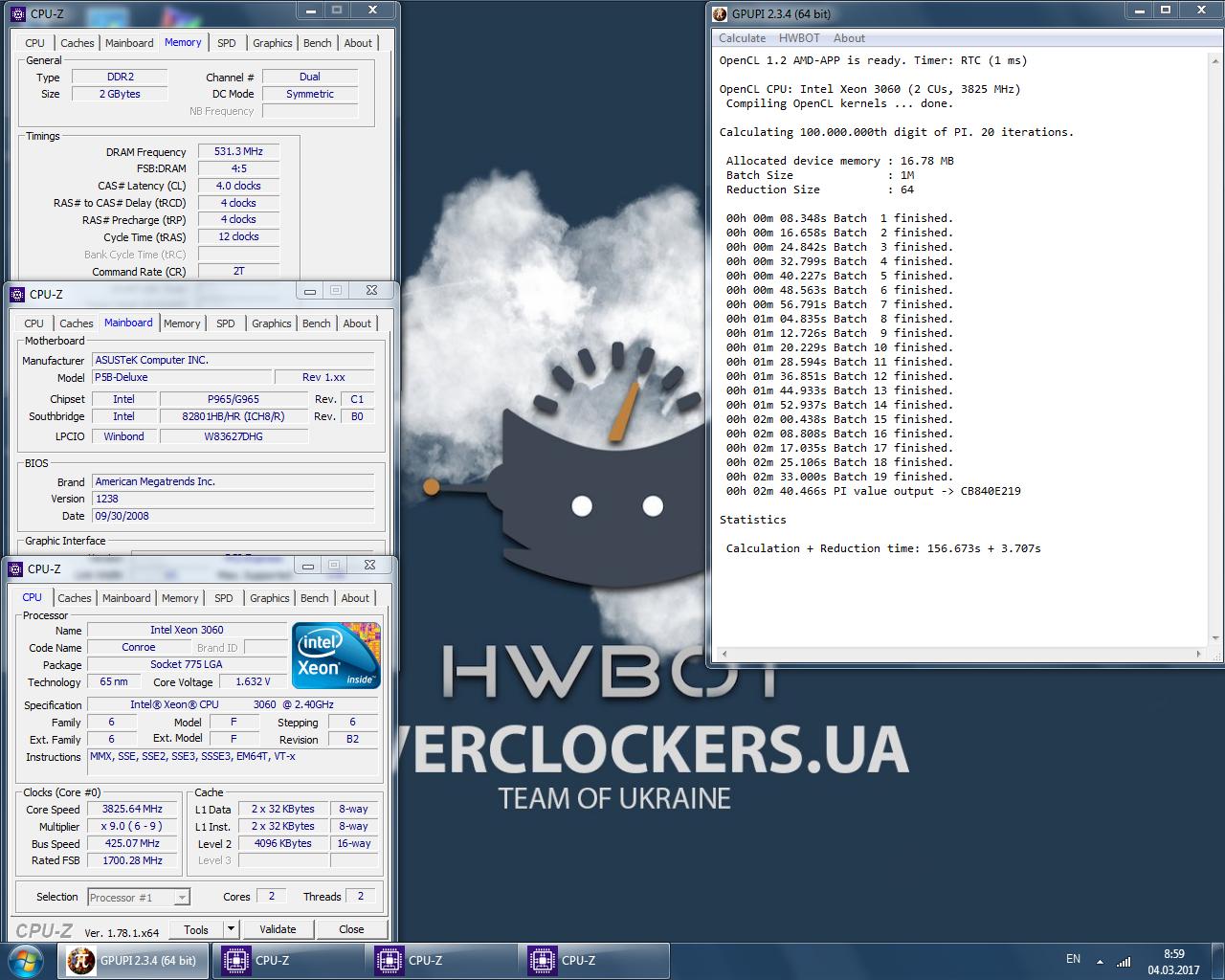1225x980 pixels.
Task: Click DRAM Frequency value 531.3 MHz
Action: [238, 152]
